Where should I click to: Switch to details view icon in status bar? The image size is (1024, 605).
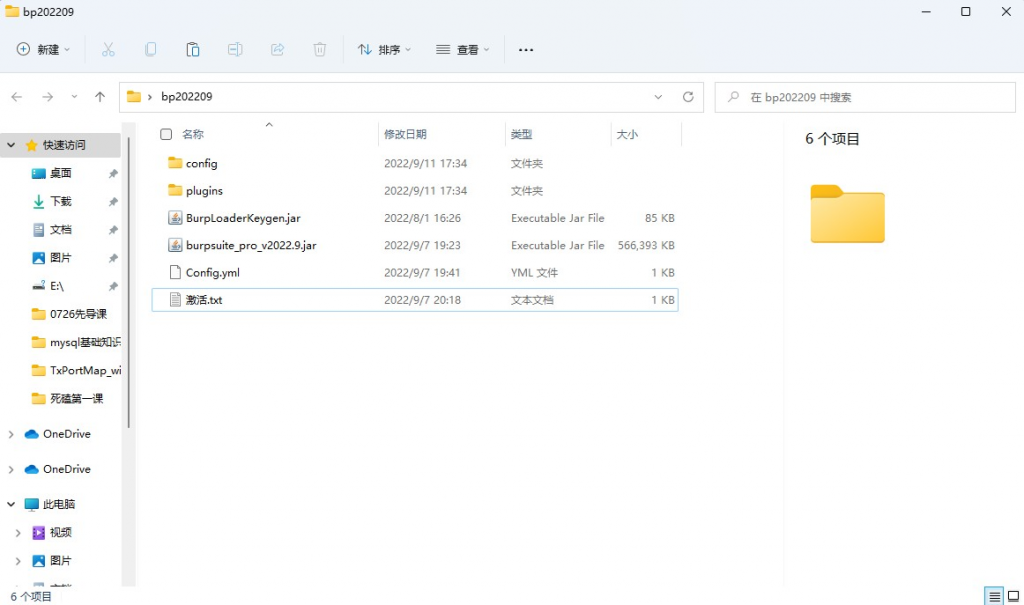[x=994, y=596]
